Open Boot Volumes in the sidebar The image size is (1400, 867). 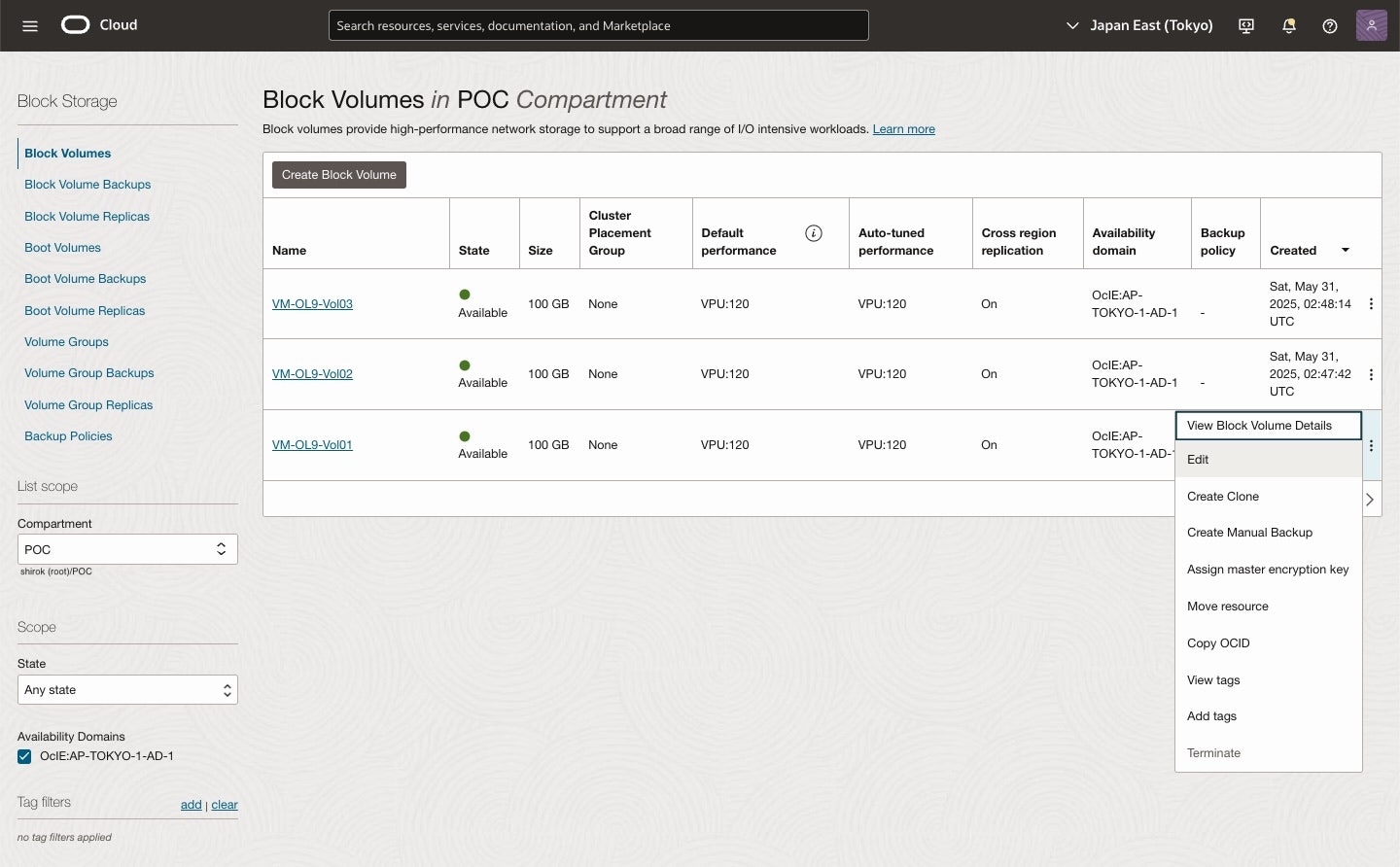point(62,248)
